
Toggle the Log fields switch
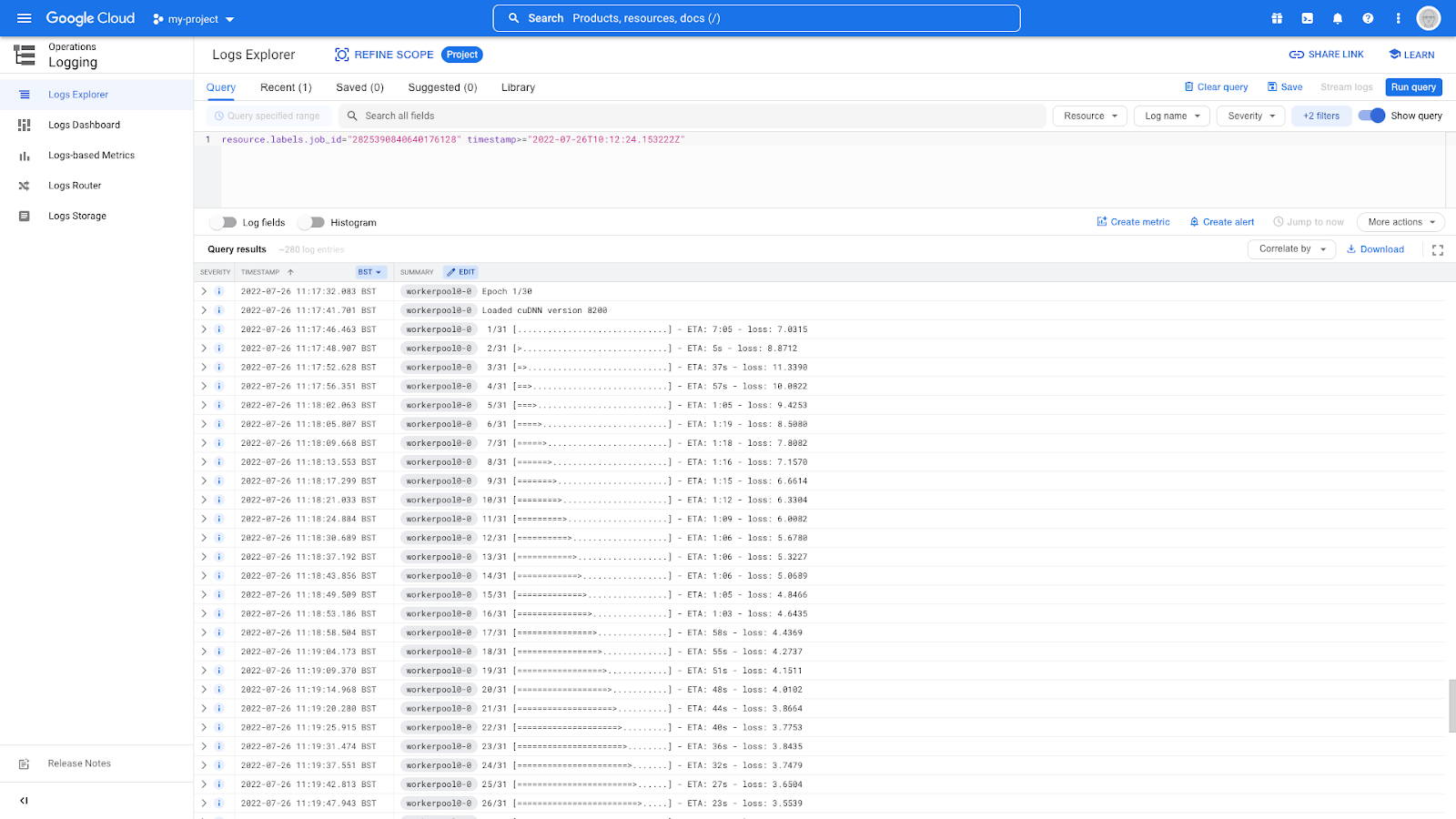tap(223, 222)
